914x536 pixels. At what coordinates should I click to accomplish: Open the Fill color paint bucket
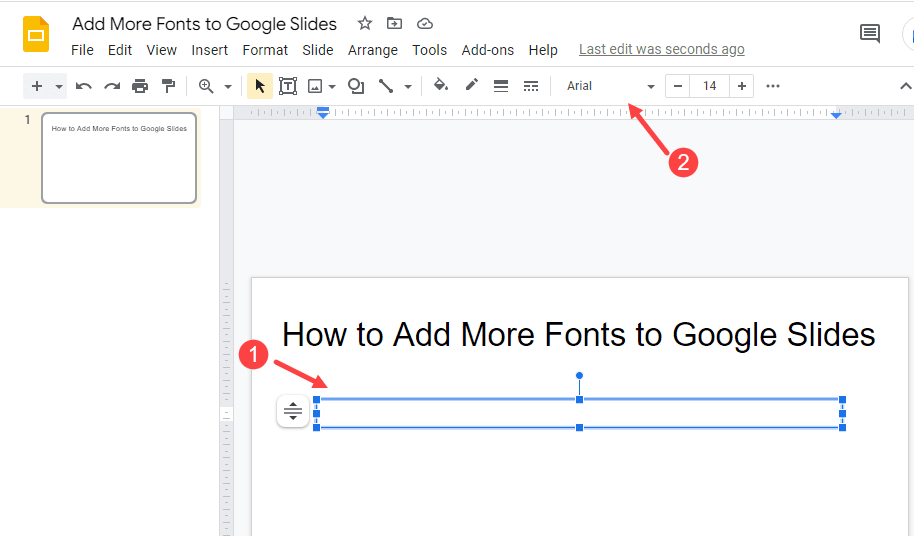click(x=441, y=86)
